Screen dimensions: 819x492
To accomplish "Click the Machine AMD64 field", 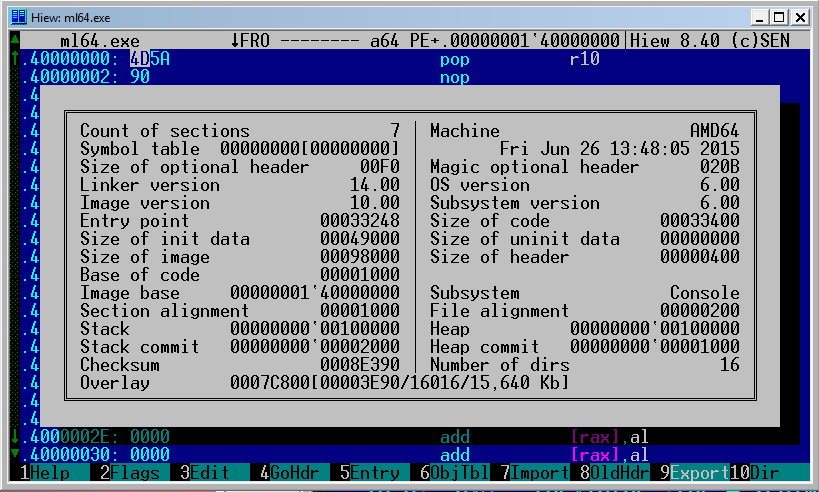I will tap(714, 131).
